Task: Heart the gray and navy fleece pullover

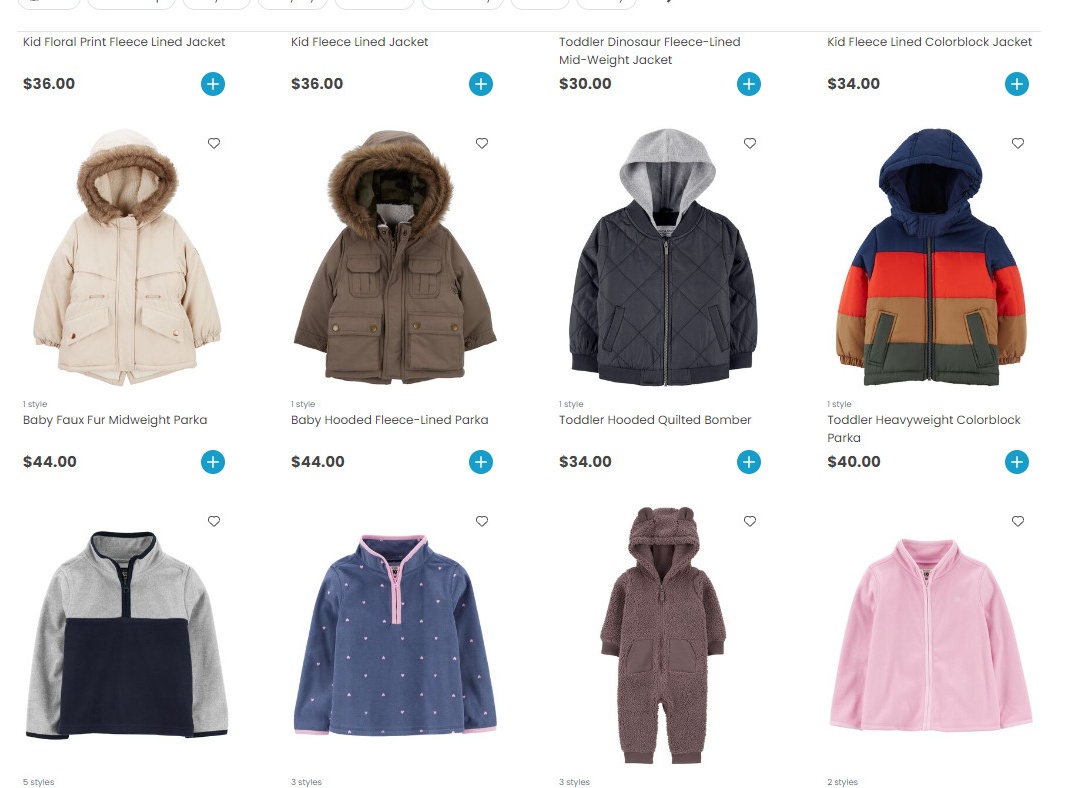Action: (214, 520)
